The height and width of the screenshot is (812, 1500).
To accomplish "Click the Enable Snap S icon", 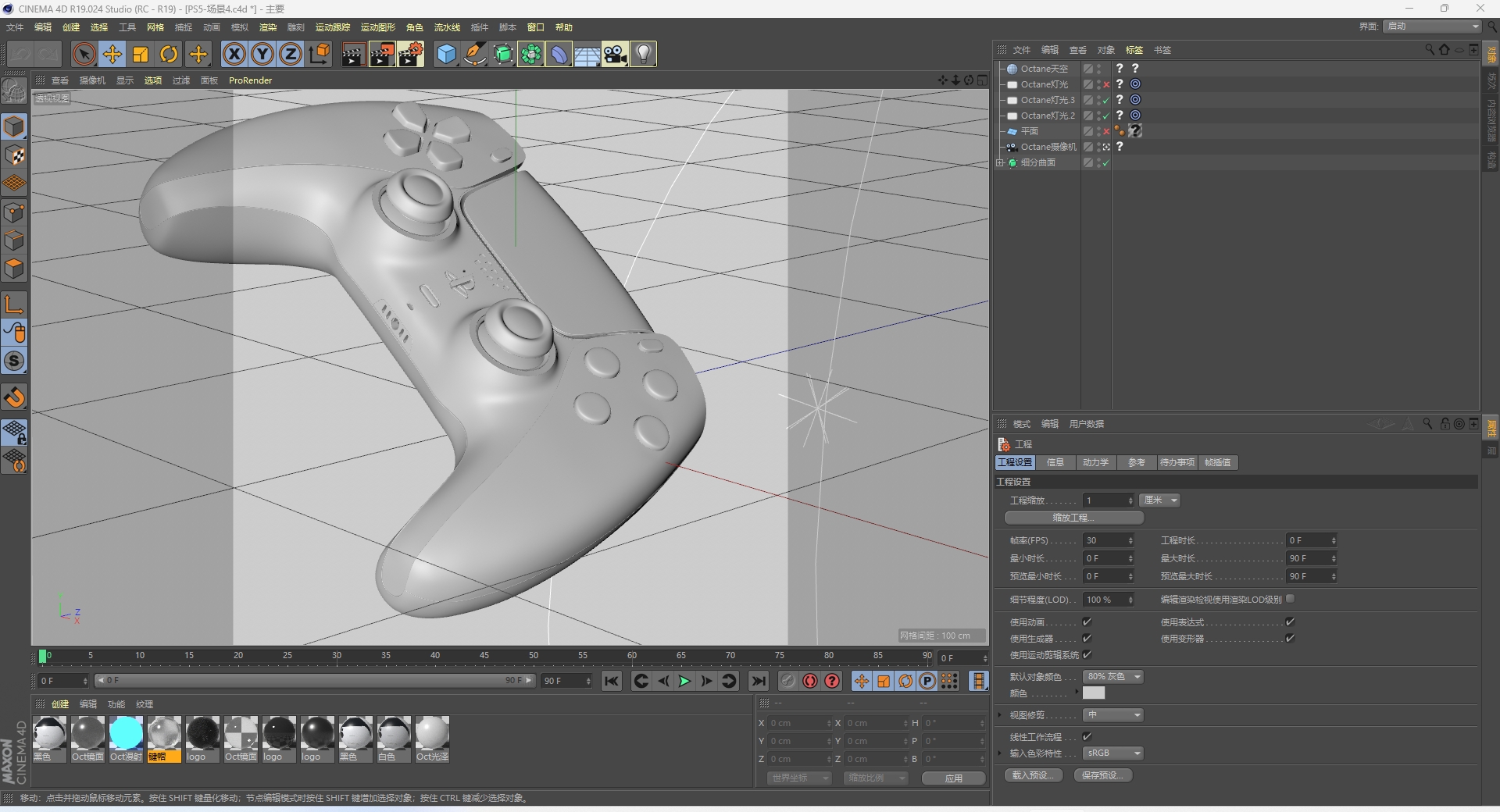I will click(15, 361).
